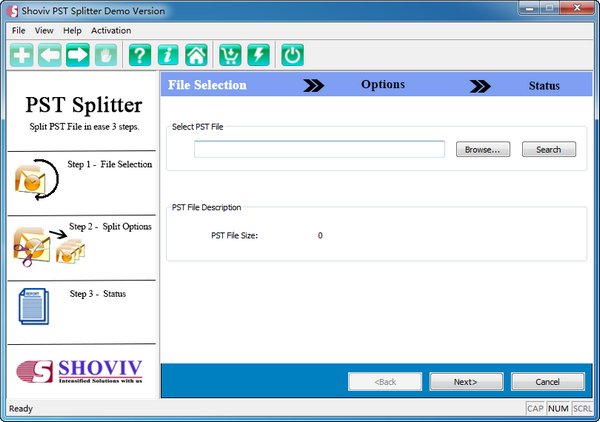
Task: Select the File Selection header step
Action: click(207, 85)
